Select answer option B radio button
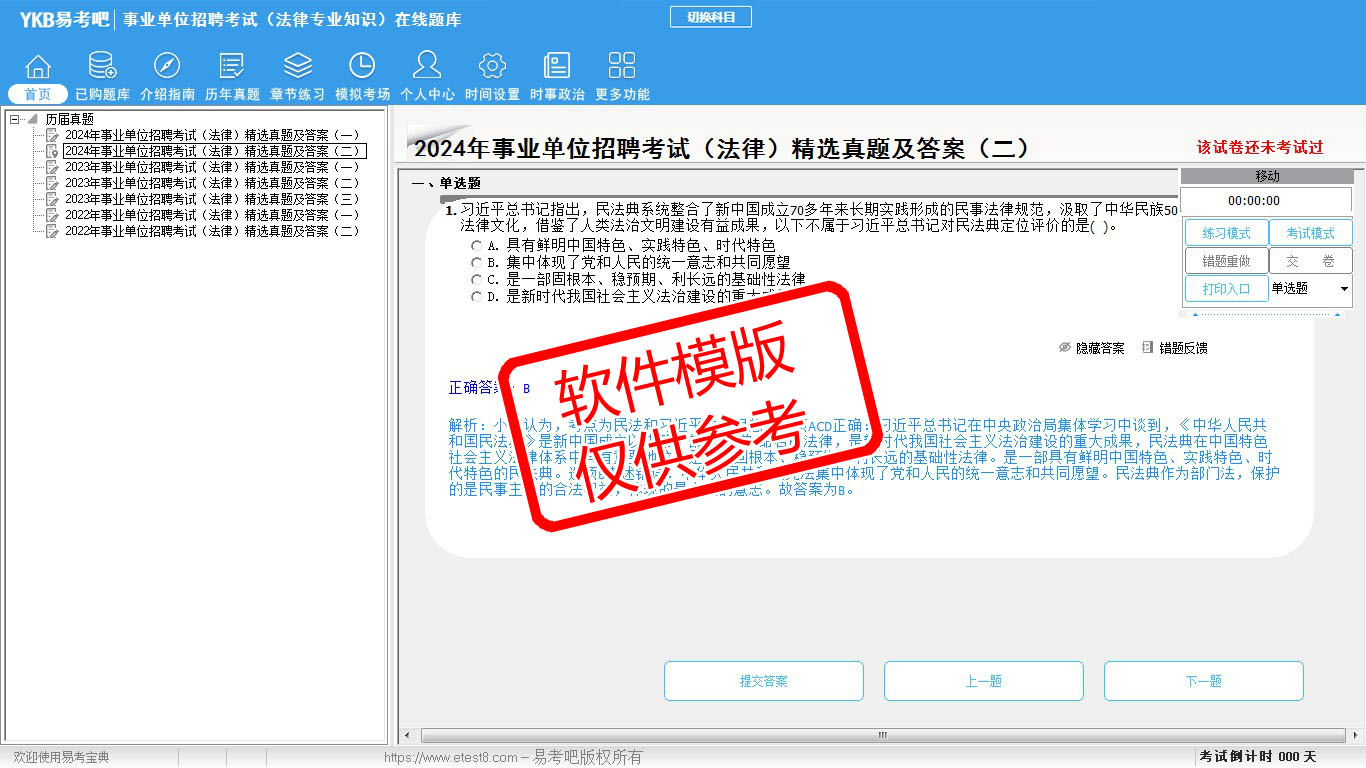 click(477, 263)
